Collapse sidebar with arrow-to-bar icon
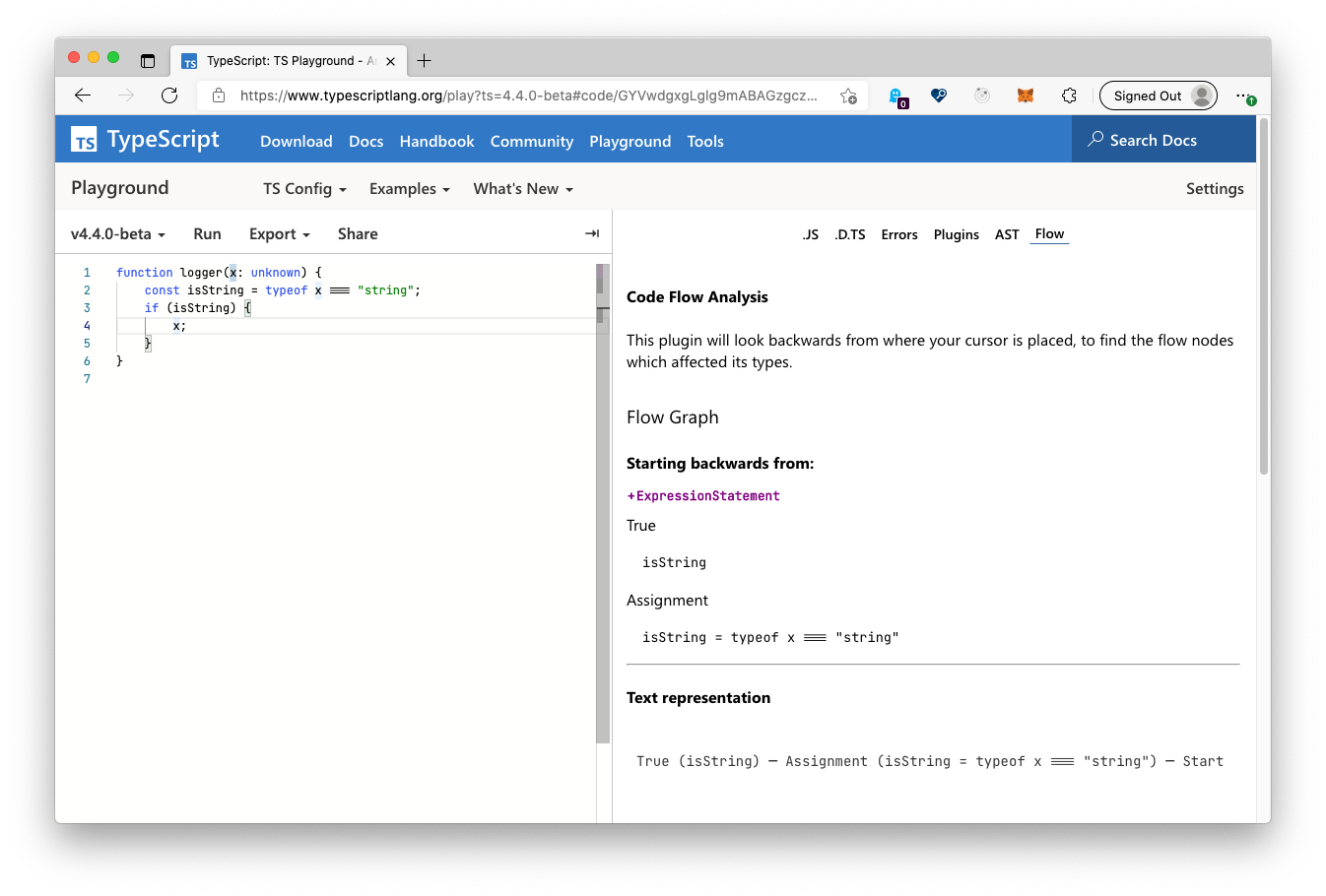The height and width of the screenshot is (896, 1326). [592, 233]
